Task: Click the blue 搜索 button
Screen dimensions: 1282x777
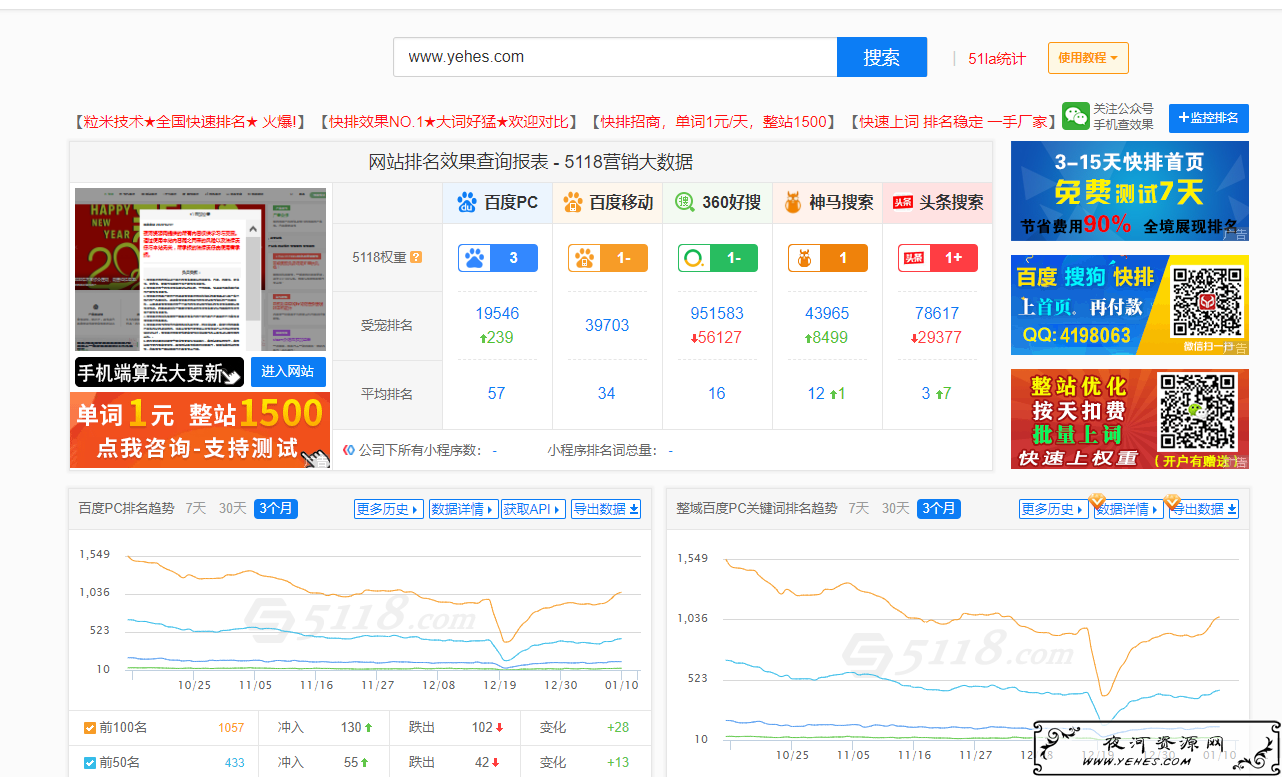Action: [x=882, y=57]
